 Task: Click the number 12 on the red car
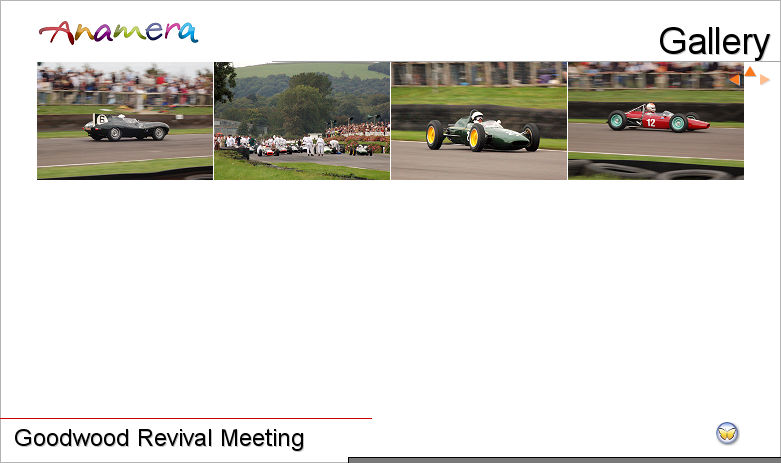[x=650, y=122]
